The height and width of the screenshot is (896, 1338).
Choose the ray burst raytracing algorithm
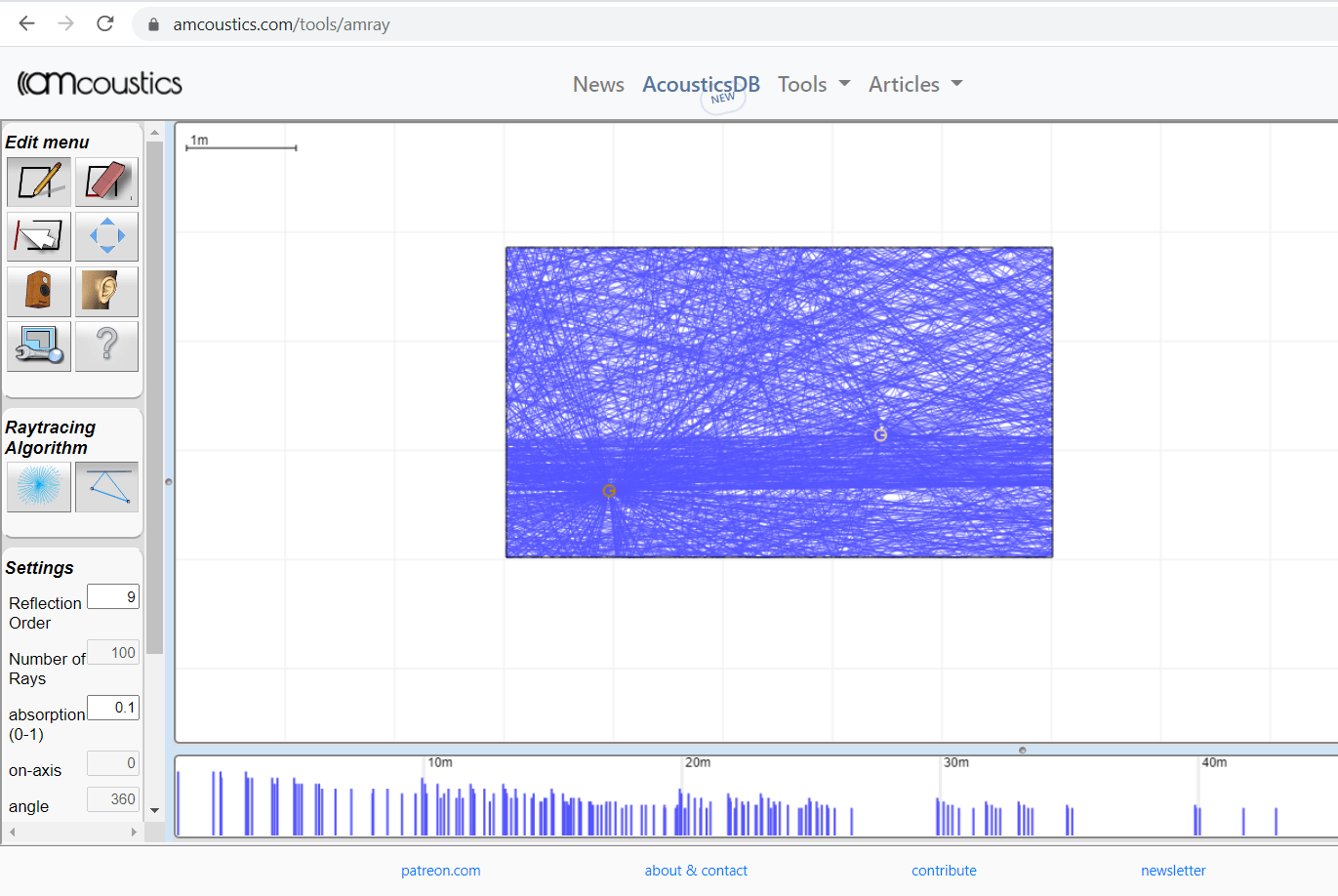click(x=39, y=486)
